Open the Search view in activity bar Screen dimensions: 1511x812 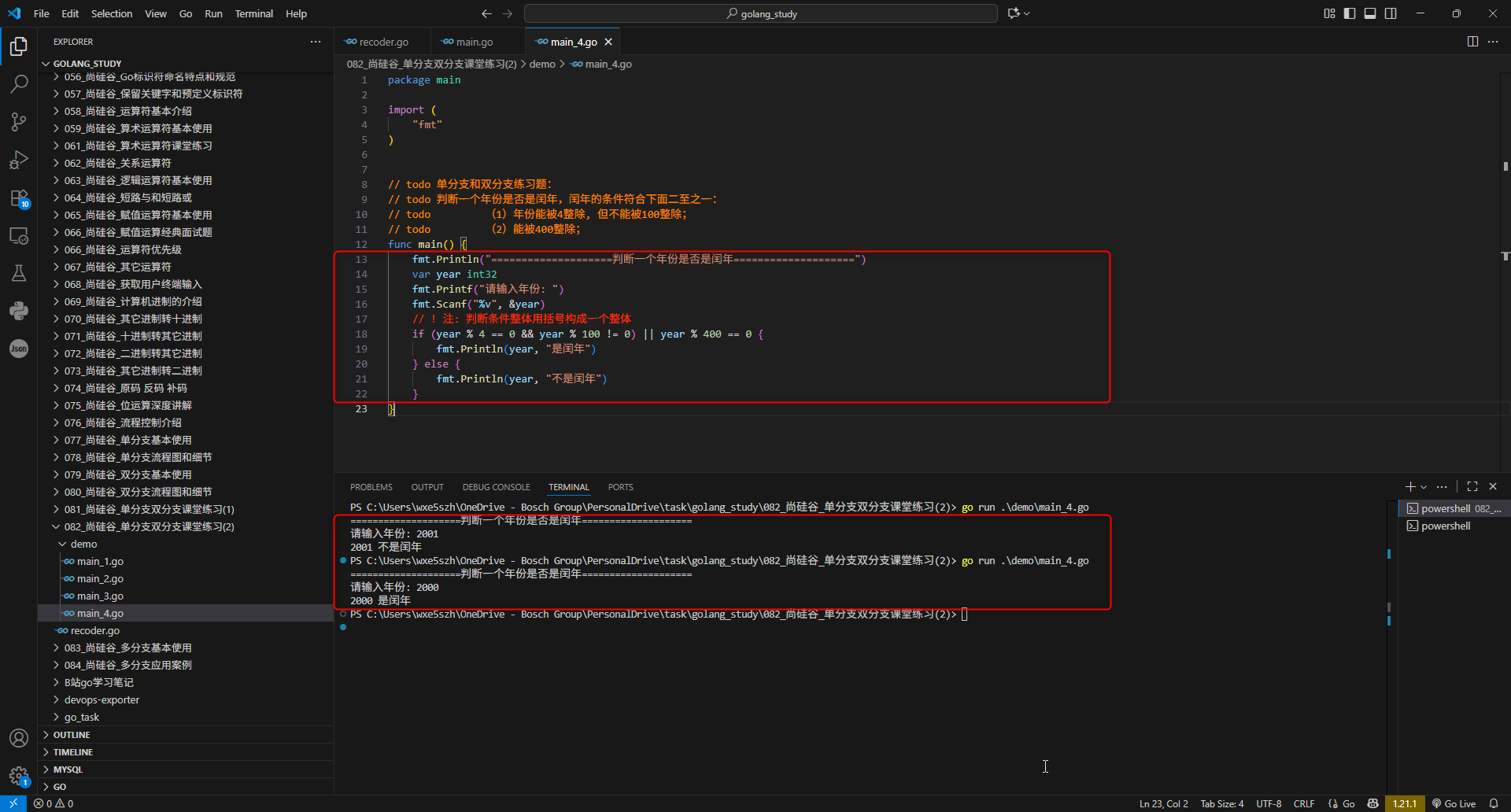(19, 83)
